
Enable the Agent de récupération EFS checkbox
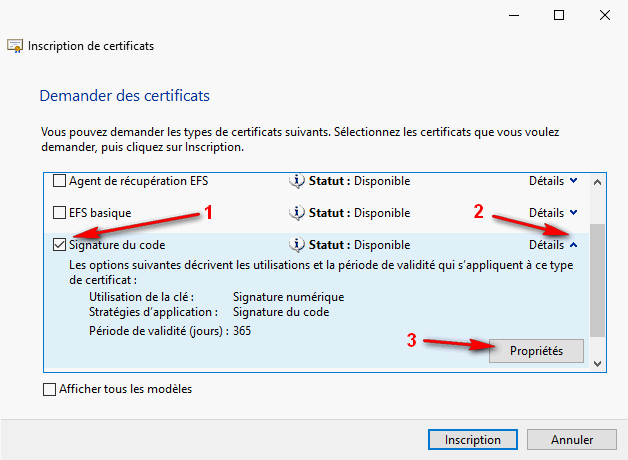[59, 181]
